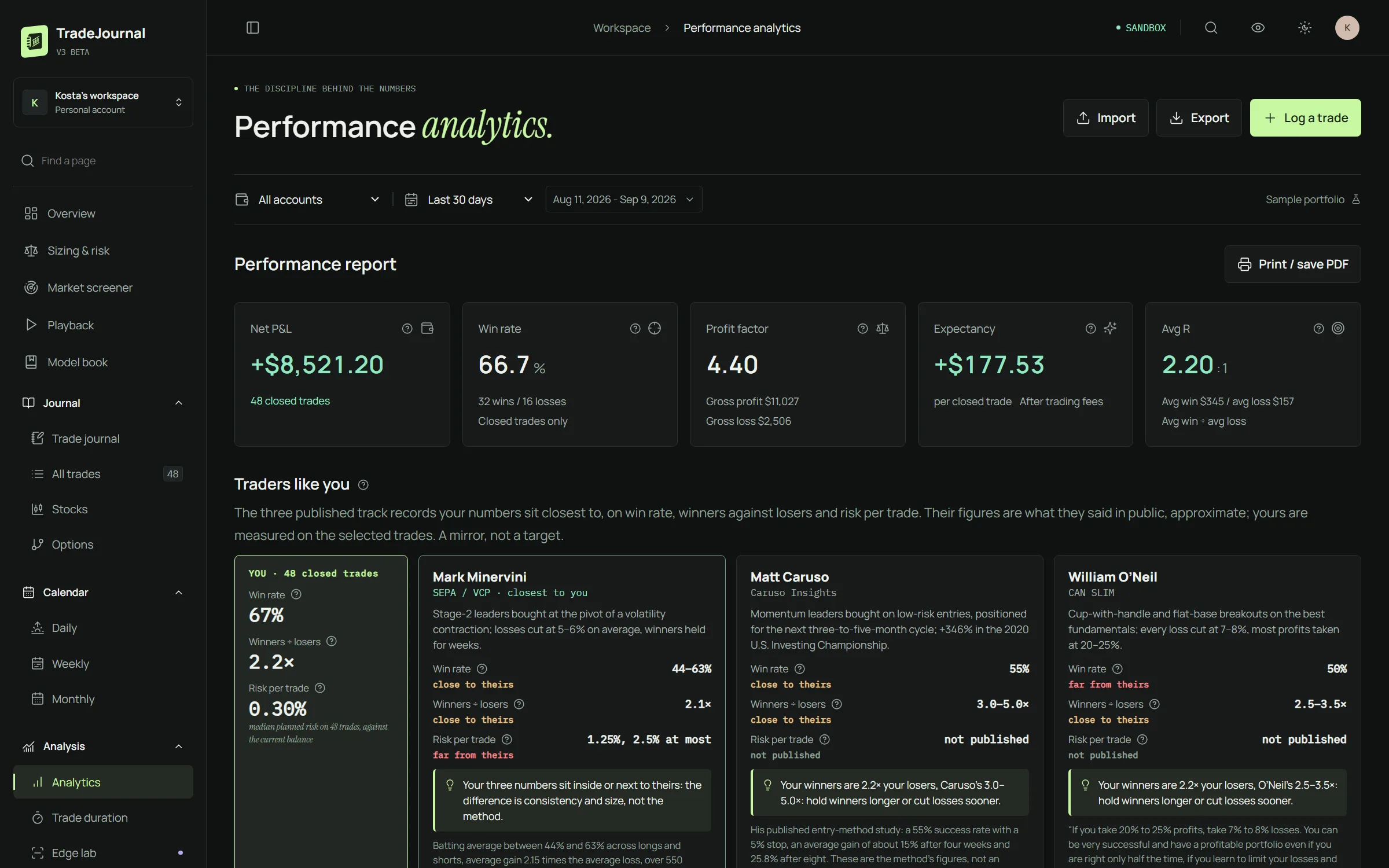This screenshot has height=868, width=1389.
Task: Click Minervini's Risk per trade help icon
Action: (x=507, y=740)
